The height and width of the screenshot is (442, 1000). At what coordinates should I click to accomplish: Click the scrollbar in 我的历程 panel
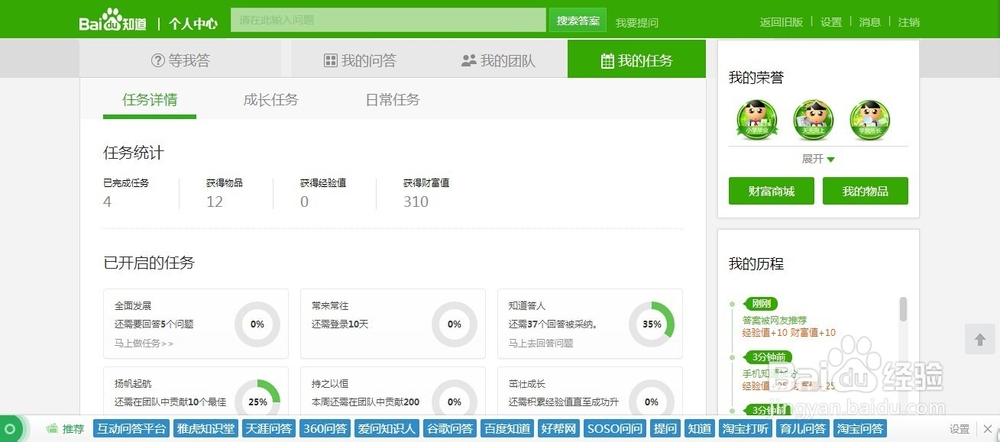tap(902, 309)
